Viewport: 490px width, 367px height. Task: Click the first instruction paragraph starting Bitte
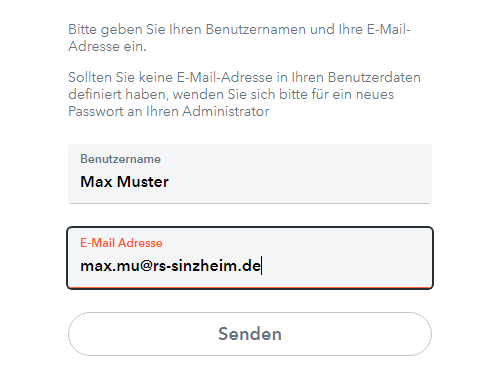click(239, 38)
